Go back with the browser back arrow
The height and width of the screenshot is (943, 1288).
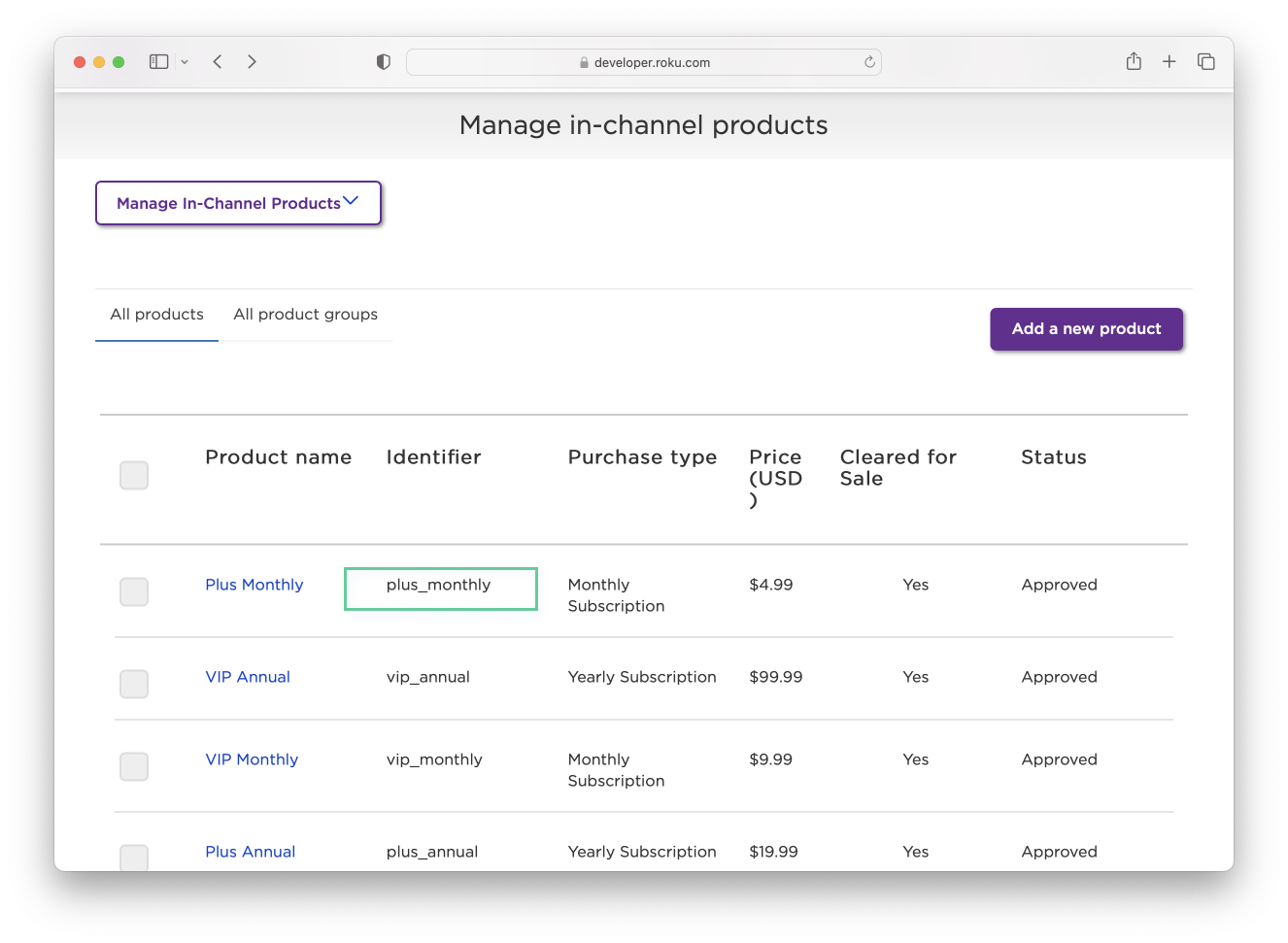point(218,62)
